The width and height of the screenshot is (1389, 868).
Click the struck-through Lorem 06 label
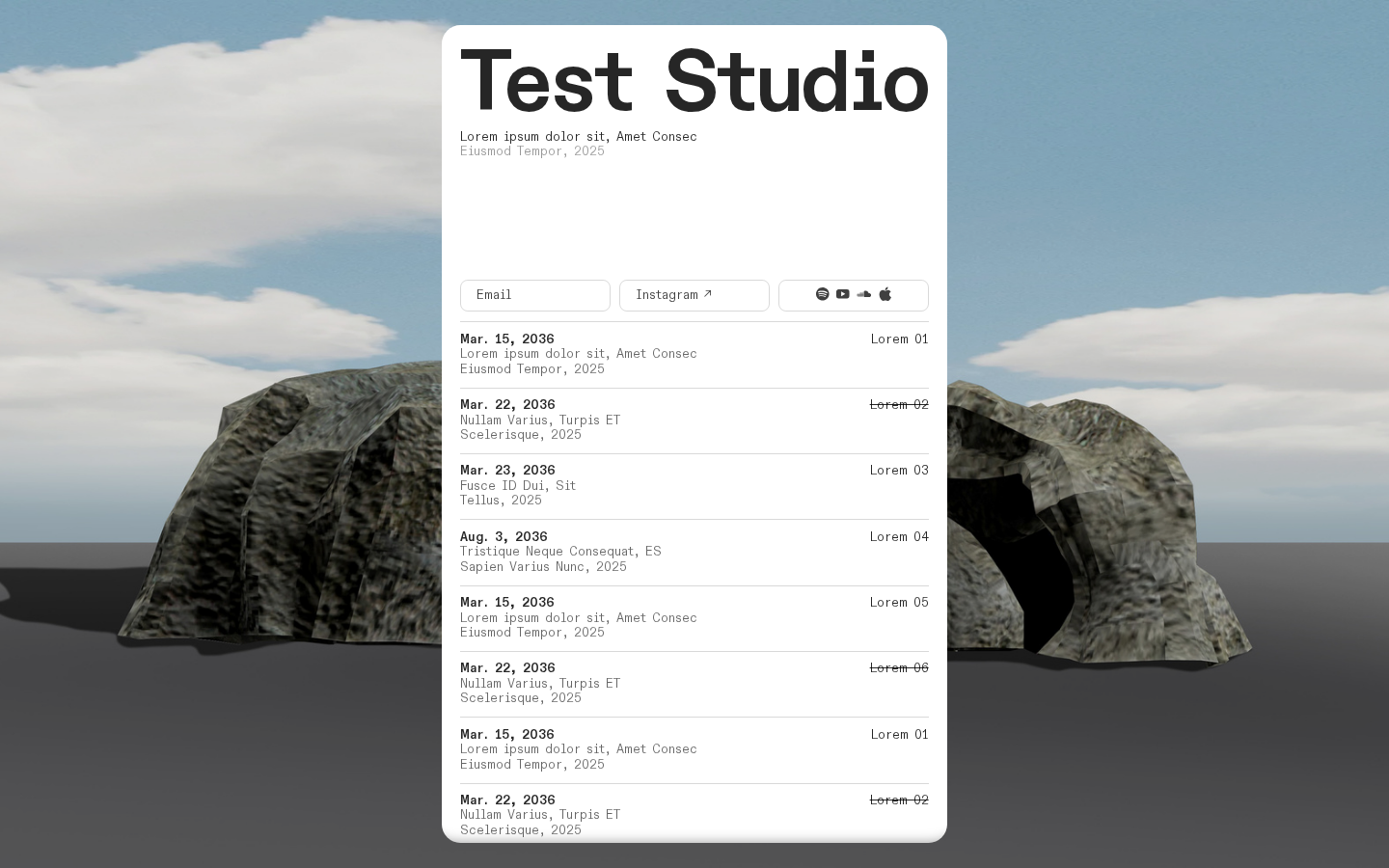[x=899, y=668]
